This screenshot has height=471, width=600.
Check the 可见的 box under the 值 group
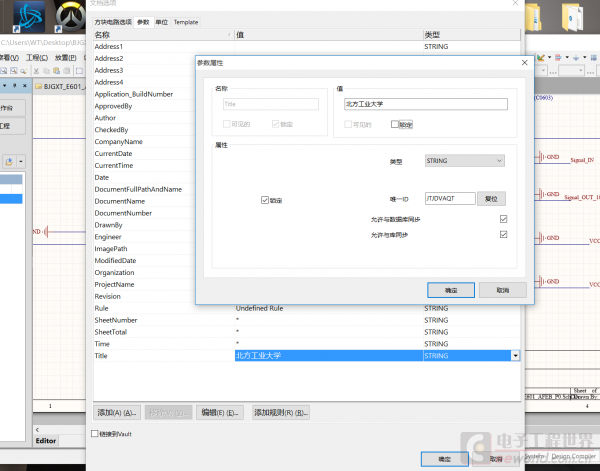[x=348, y=124]
